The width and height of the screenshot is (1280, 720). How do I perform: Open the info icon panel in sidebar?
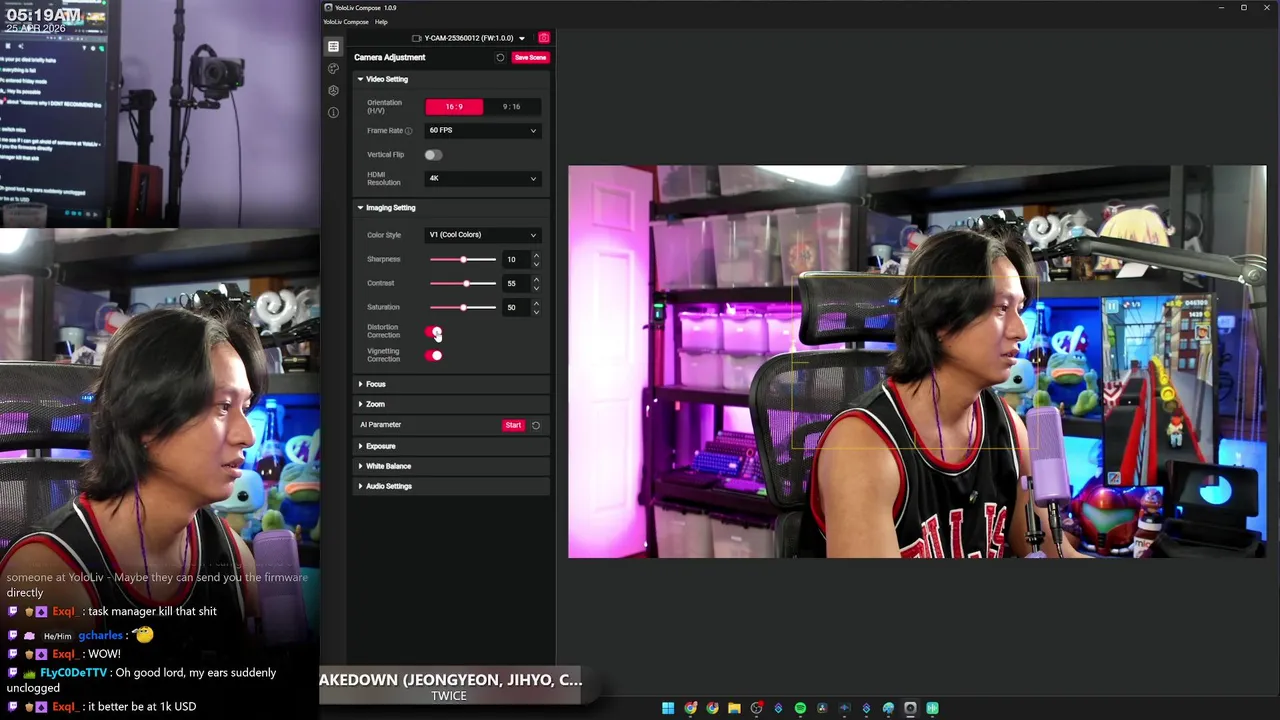point(333,112)
